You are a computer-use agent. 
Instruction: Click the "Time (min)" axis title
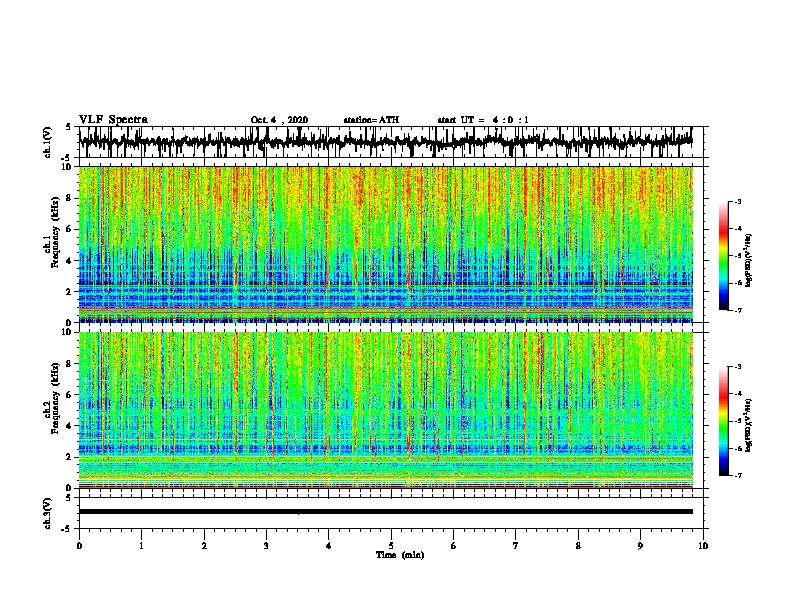400,555
